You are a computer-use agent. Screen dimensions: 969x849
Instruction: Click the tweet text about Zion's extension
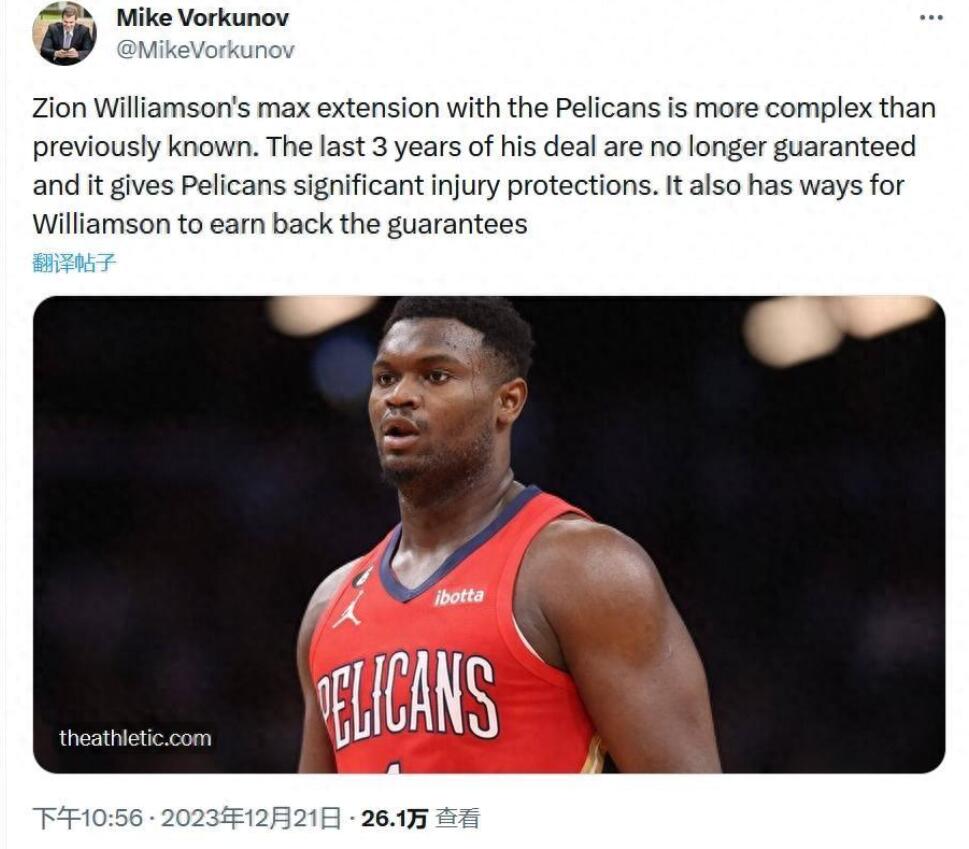pyautogui.click(x=484, y=166)
